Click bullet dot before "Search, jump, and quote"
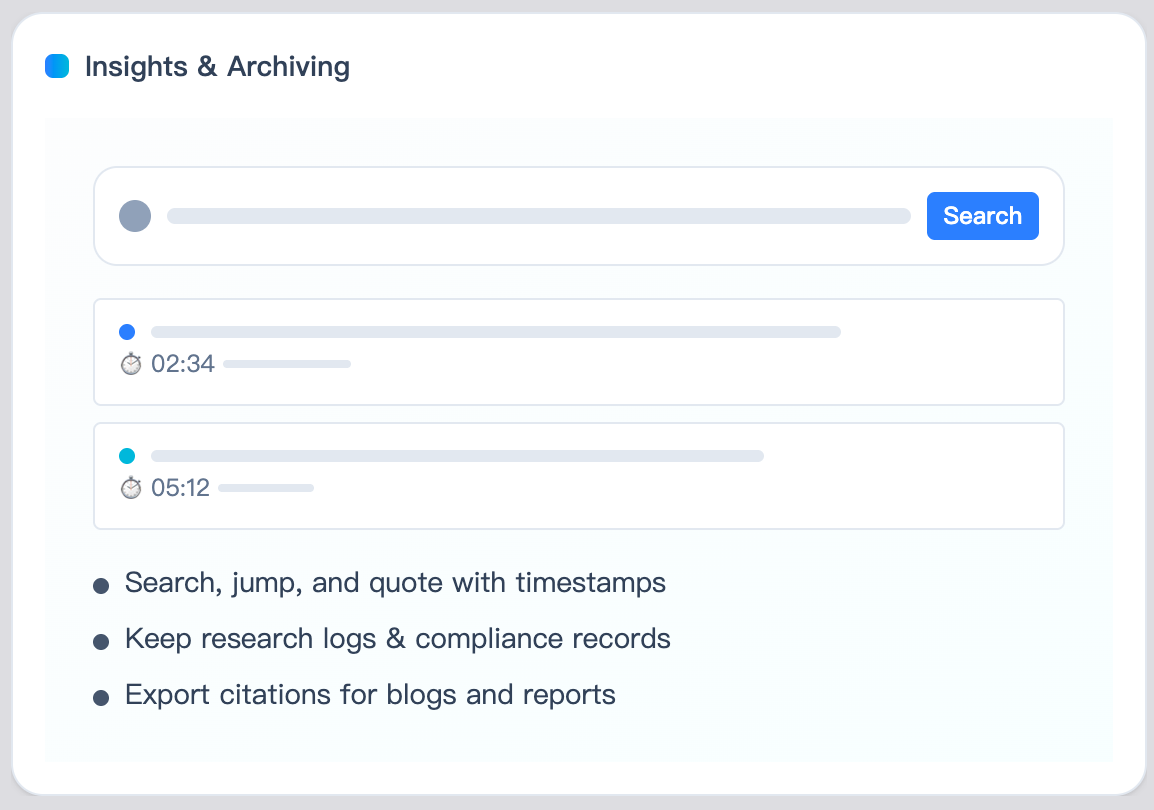1154x810 pixels. 101,586
